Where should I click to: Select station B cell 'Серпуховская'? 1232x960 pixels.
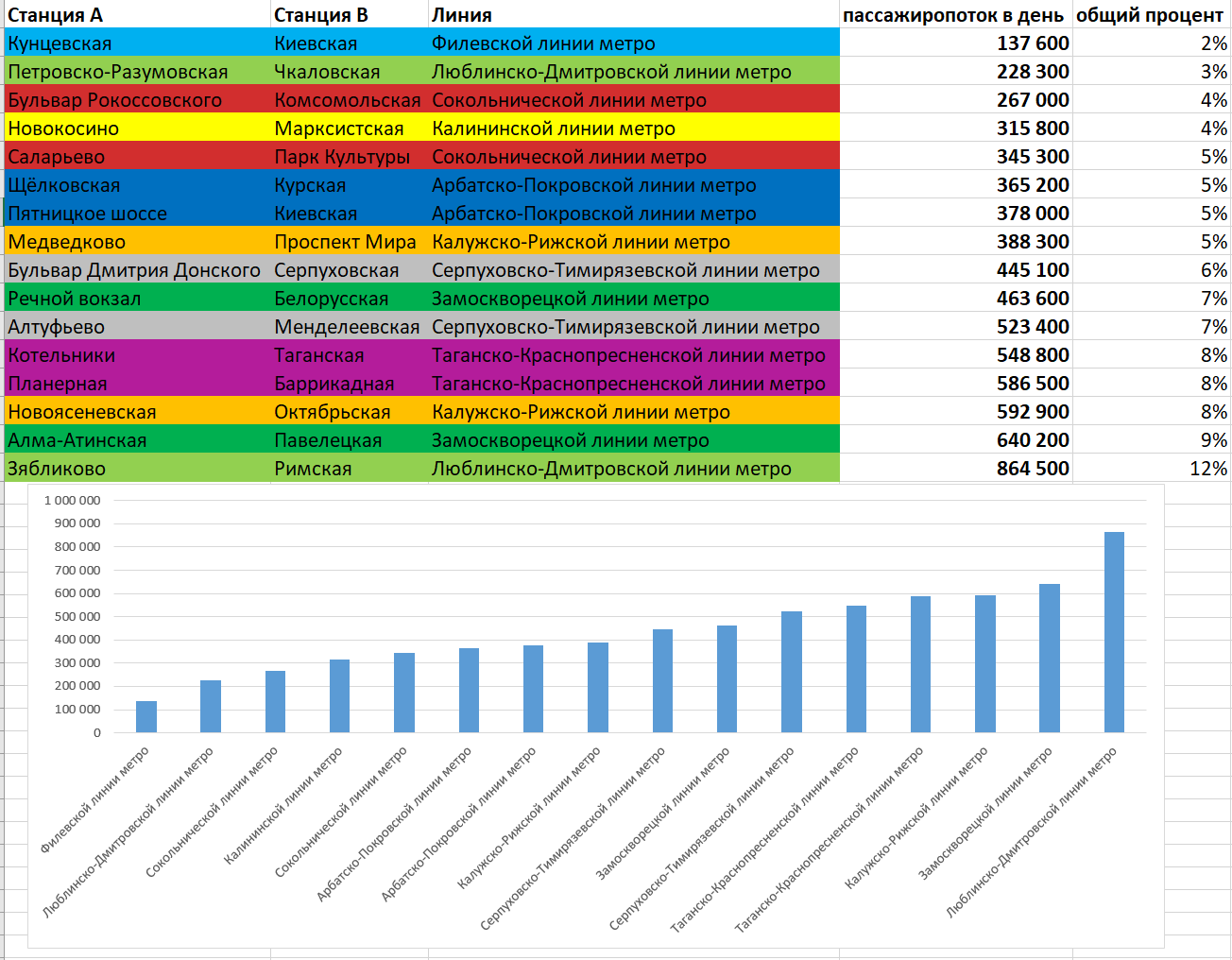pos(349,269)
